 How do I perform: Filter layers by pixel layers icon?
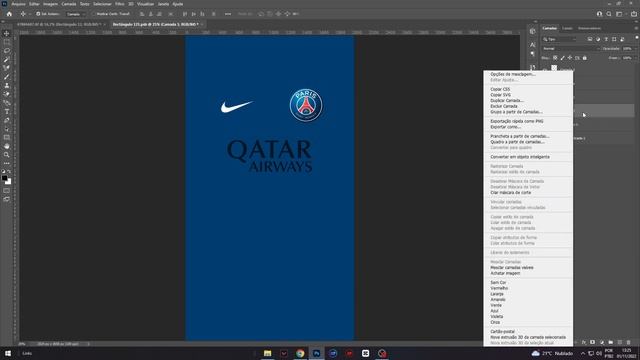click(590, 39)
